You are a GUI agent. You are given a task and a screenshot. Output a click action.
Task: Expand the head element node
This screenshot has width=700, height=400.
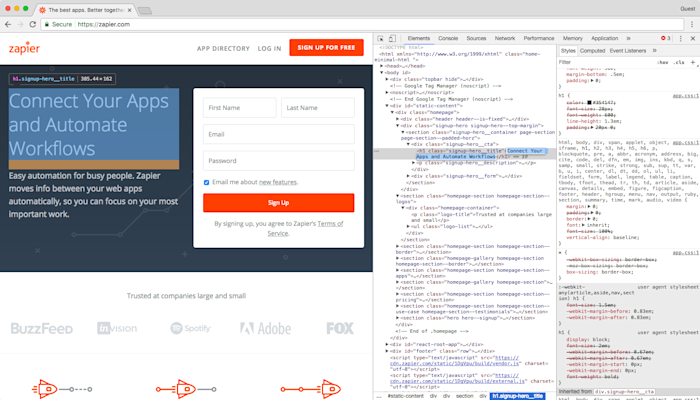point(382,66)
